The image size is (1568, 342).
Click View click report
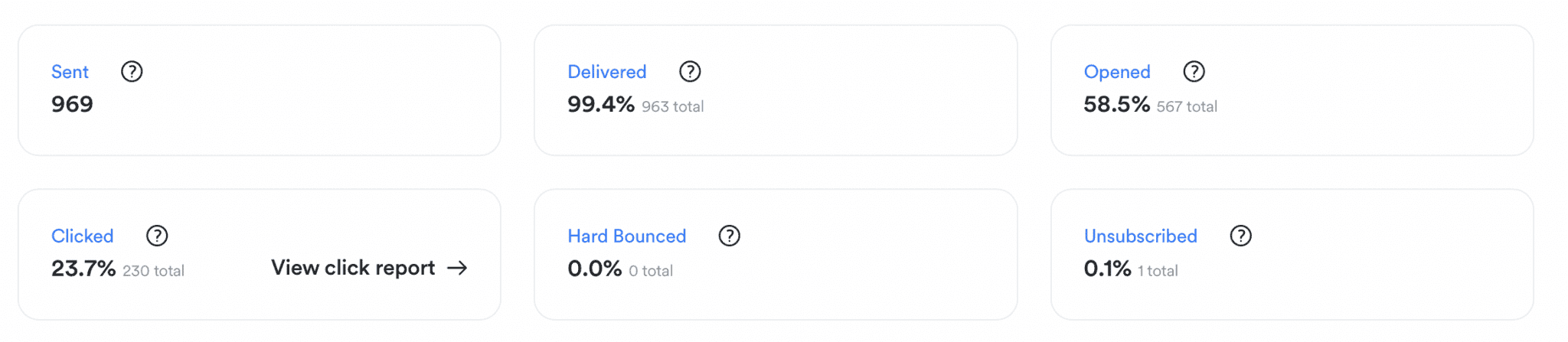tap(353, 268)
